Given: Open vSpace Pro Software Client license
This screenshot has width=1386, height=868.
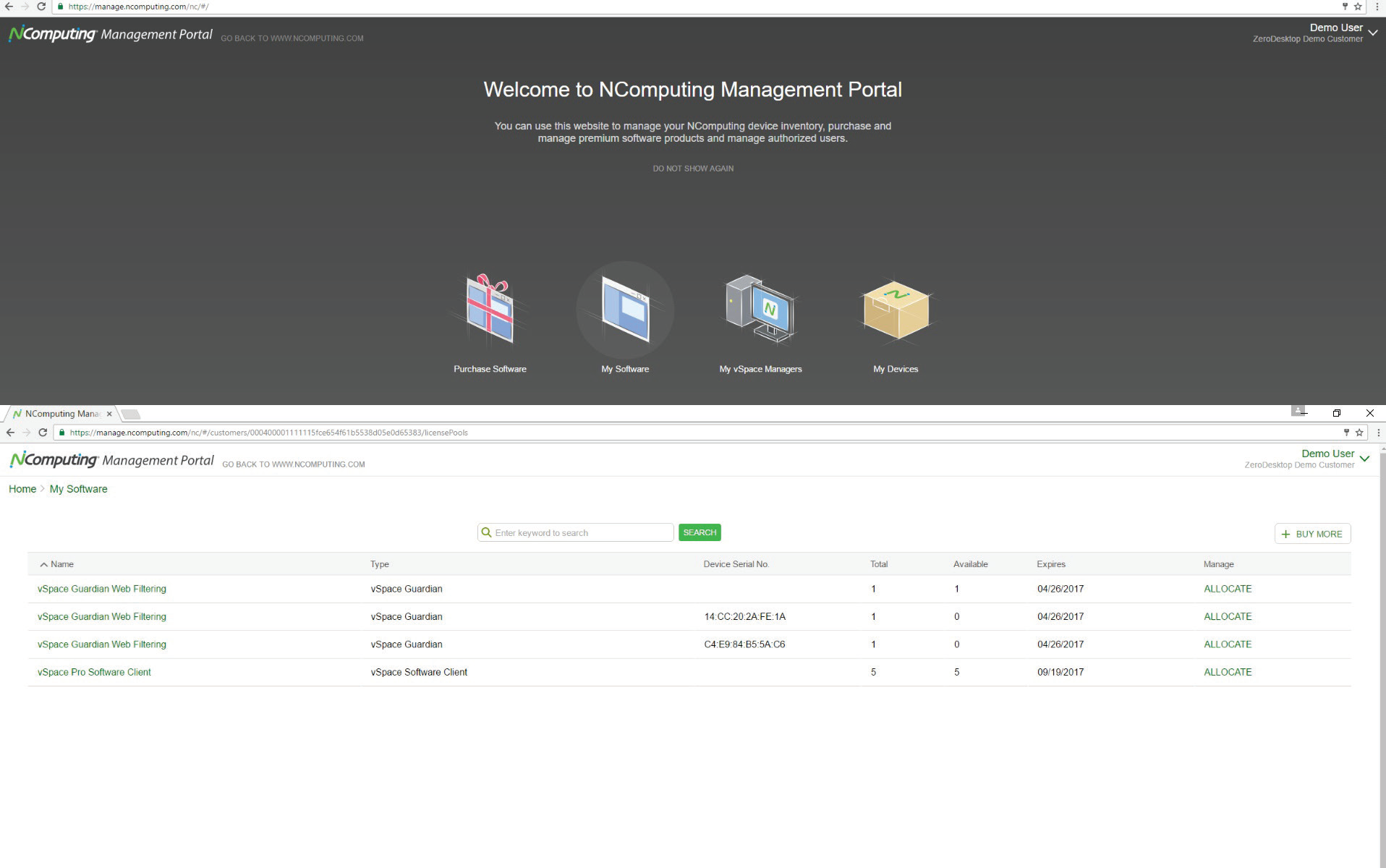Looking at the screenshot, I should pos(94,672).
